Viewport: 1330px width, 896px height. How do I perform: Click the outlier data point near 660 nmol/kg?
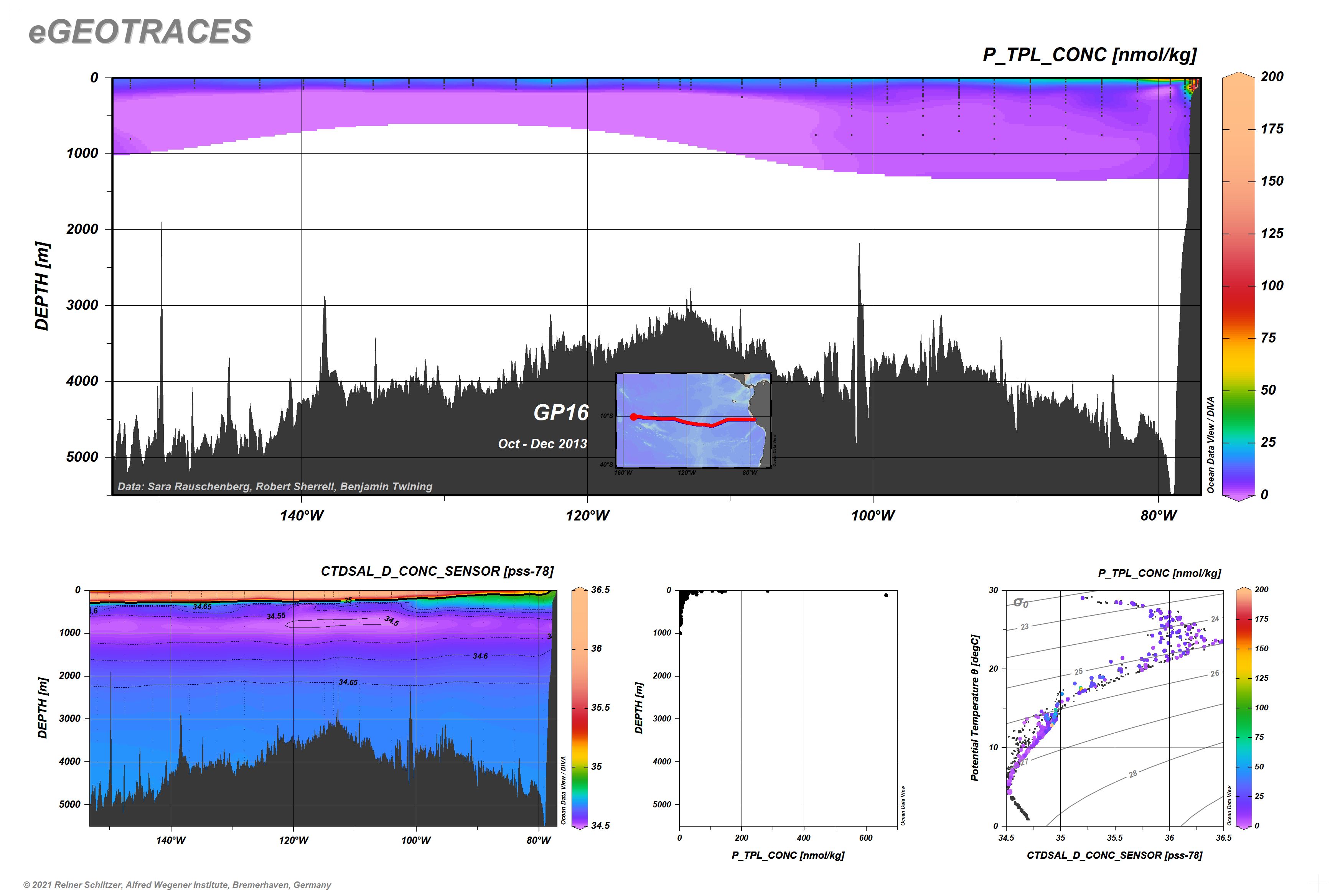pos(886,595)
